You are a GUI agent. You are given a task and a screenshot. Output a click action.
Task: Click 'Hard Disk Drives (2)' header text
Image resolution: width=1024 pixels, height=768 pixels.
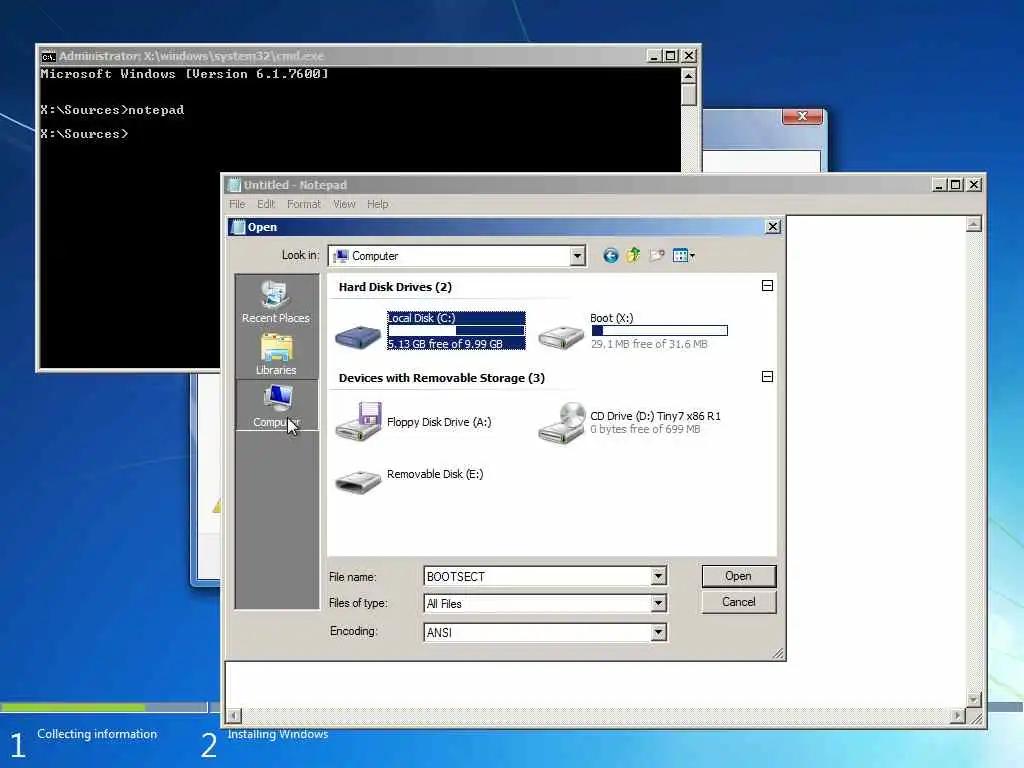[395, 287]
